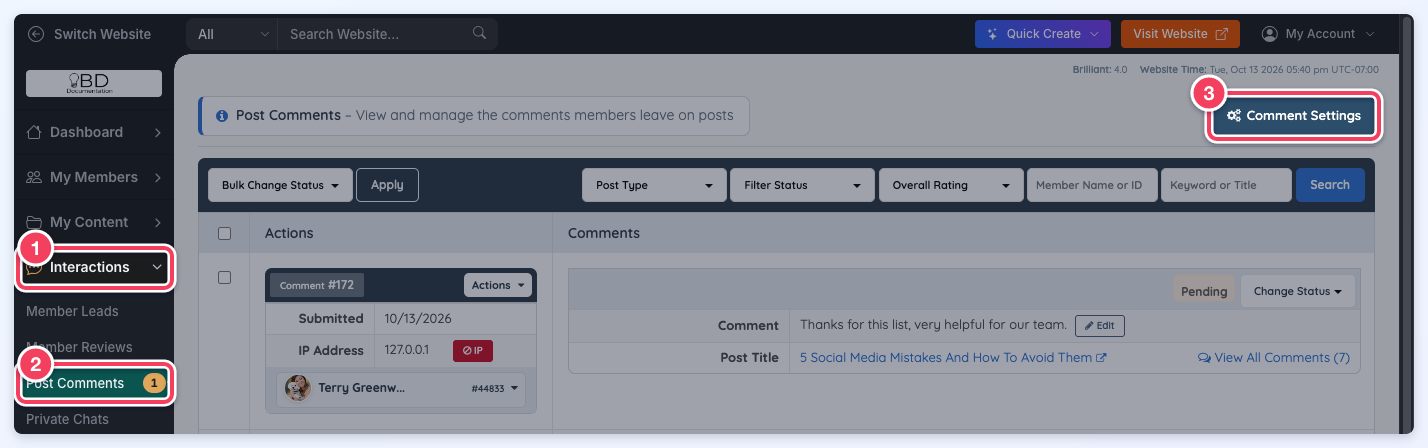Click the BD Documentation logo
This screenshot has height=448, width=1428.
click(x=94, y=83)
